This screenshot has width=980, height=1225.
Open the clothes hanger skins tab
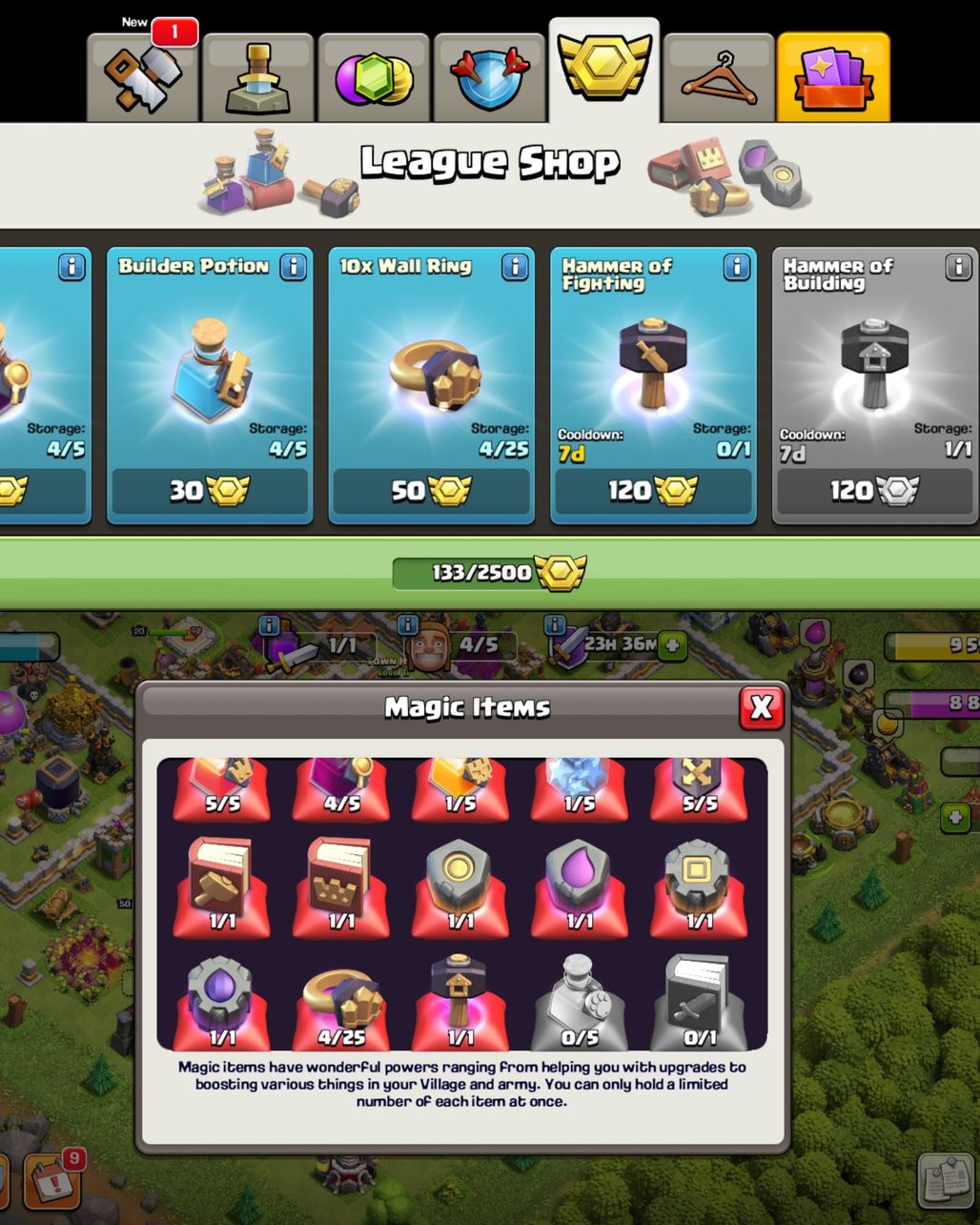pos(719,77)
